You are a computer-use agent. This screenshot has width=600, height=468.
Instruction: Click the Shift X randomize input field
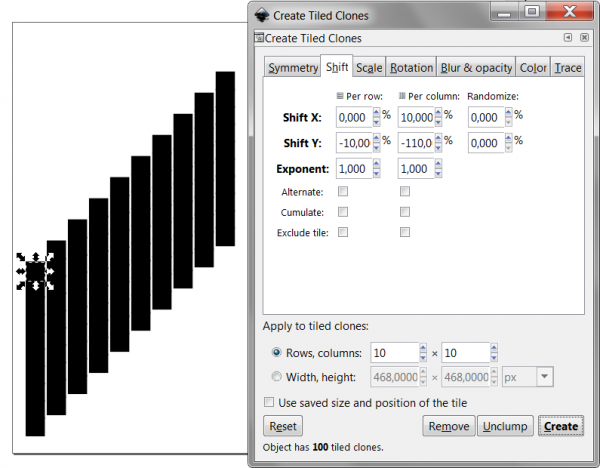tap(486, 117)
